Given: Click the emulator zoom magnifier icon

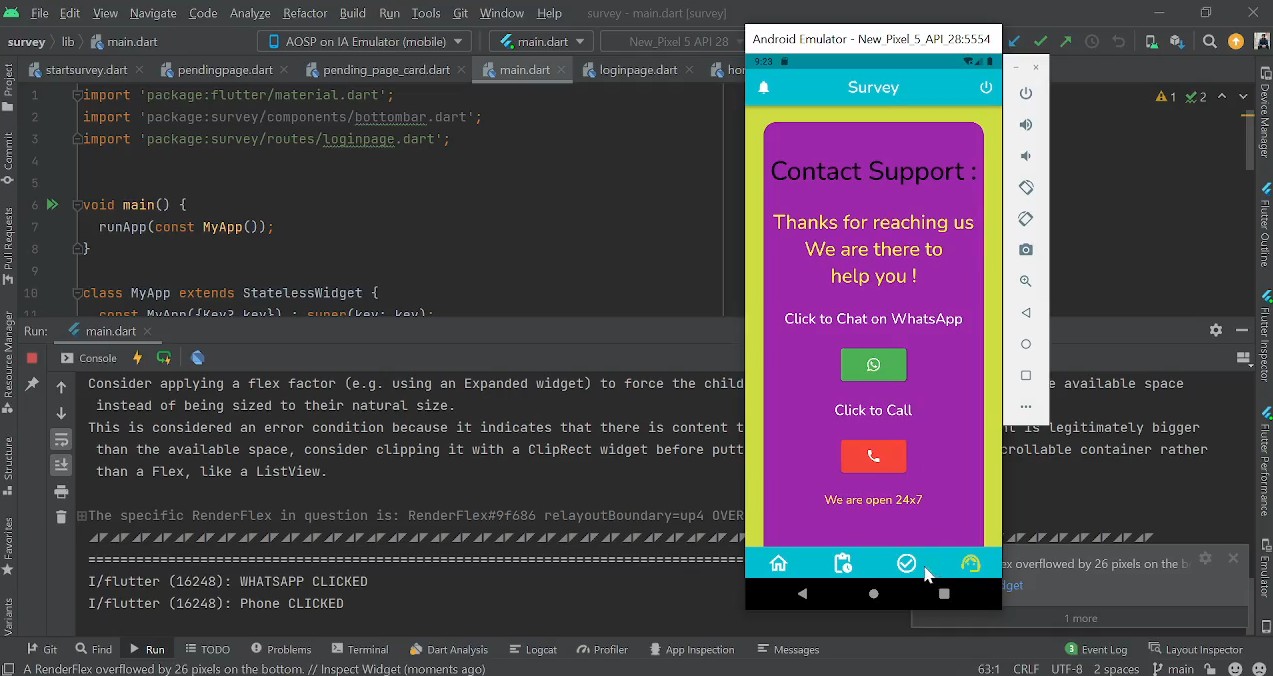Looking at the screenshot, I should (1026, 281).
